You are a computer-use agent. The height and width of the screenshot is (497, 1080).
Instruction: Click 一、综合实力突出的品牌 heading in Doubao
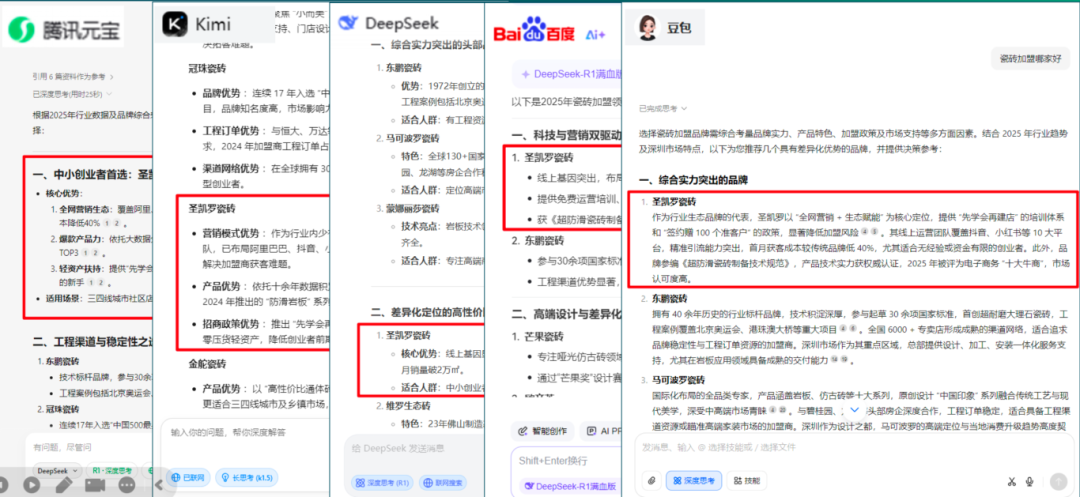pyautogui.click(x=694, y=180)
